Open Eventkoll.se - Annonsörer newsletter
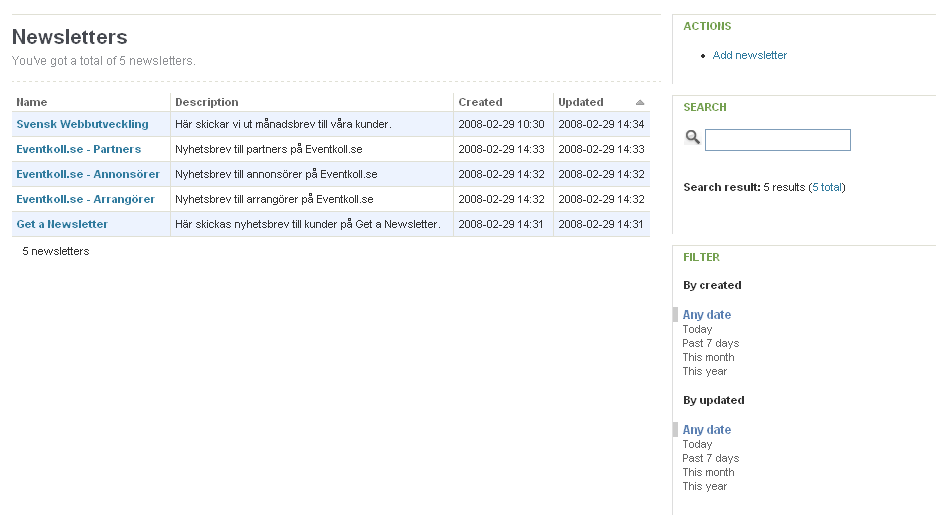 [x=88, y=174]
